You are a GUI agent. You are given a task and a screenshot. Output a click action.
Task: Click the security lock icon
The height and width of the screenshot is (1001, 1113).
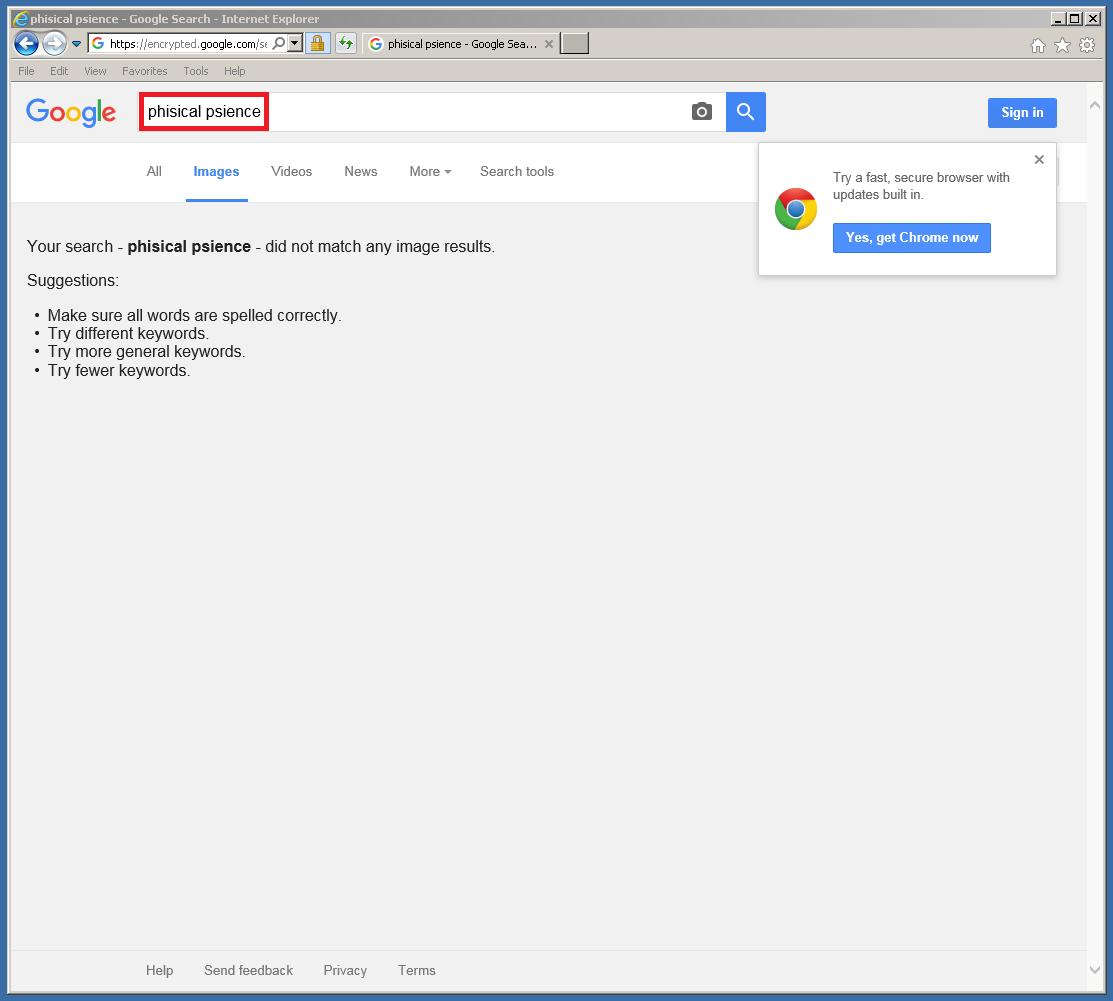coord(317,43)
